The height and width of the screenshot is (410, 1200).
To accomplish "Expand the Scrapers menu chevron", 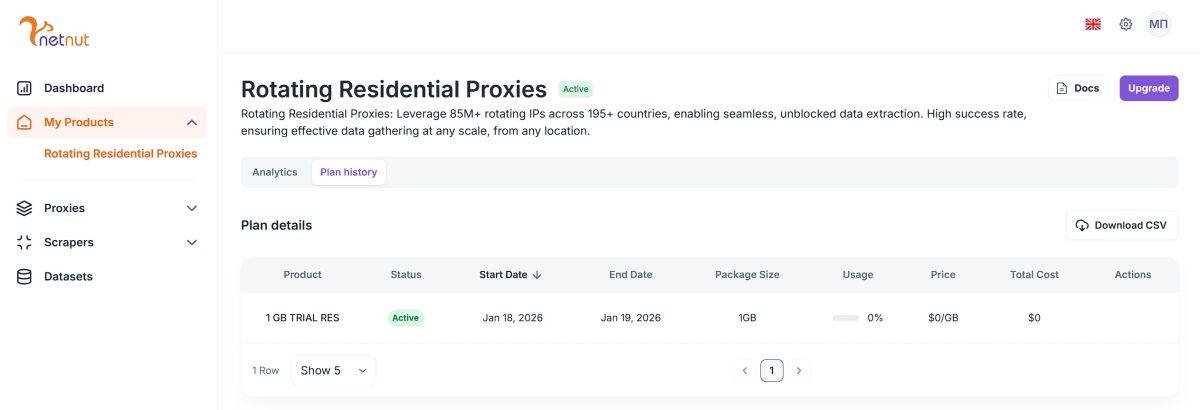I will (192, 242).
